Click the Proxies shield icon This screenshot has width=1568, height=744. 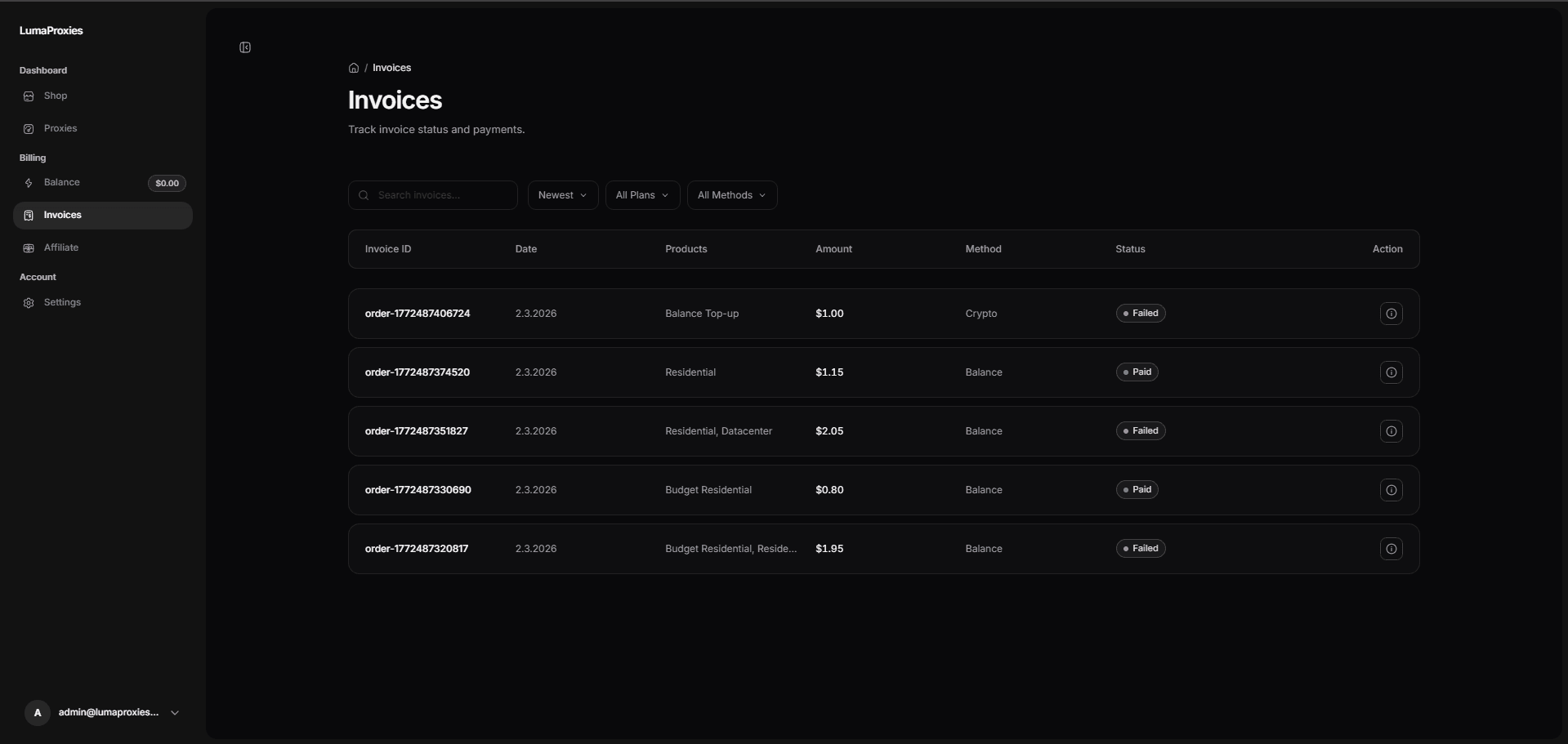pos(29,128)
